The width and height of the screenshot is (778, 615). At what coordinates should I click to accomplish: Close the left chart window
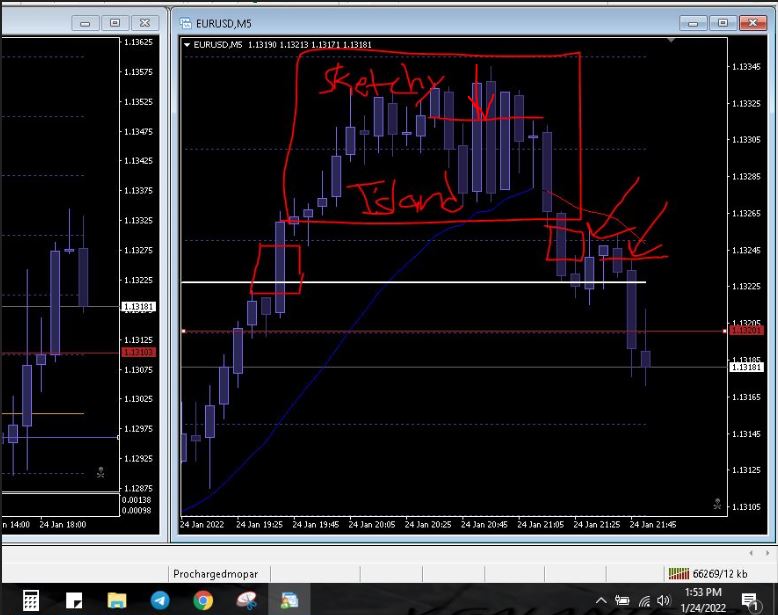tap(144, 23)
